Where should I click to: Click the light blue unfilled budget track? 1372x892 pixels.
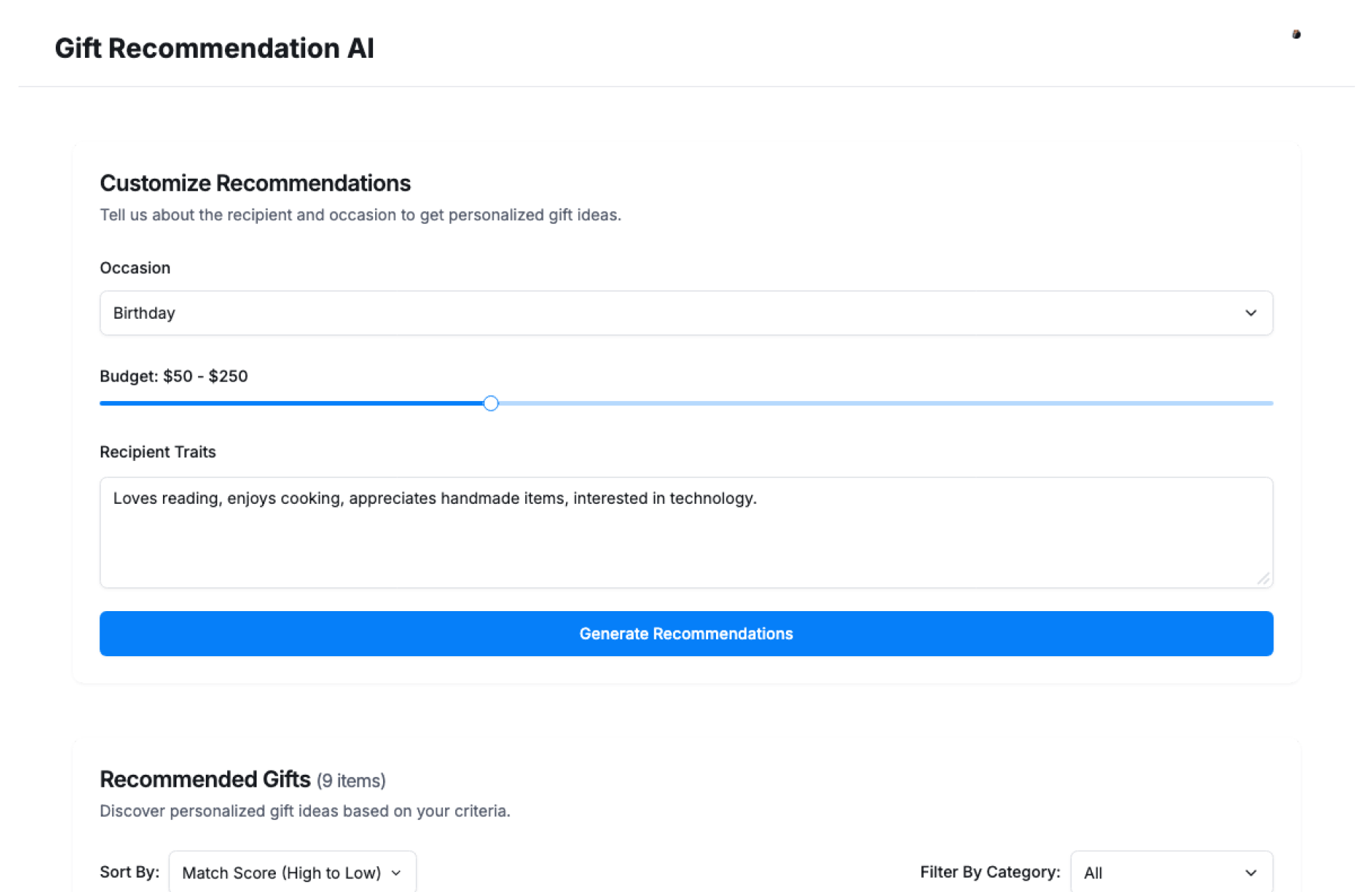tap(886, 403)
